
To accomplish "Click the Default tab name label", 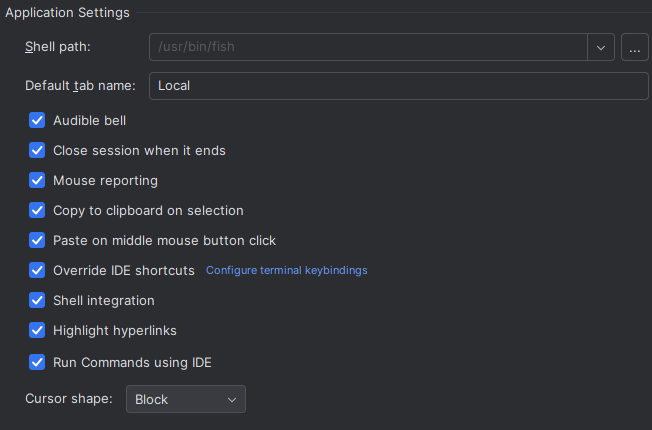I will 80,86.
